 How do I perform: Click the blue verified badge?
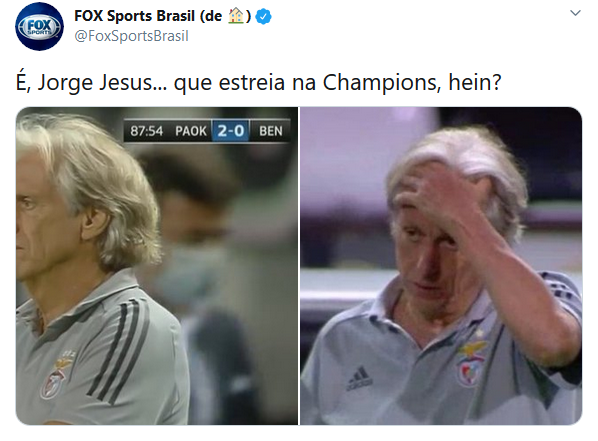tap(264, 16)
